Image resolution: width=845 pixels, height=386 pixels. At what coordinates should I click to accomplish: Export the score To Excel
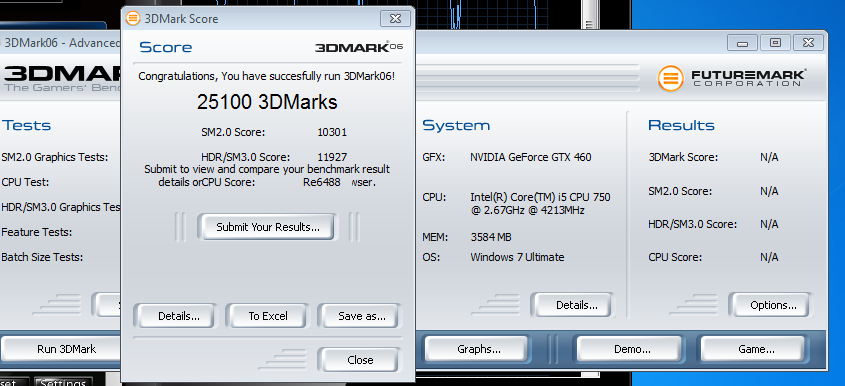(x=268, y=316)
